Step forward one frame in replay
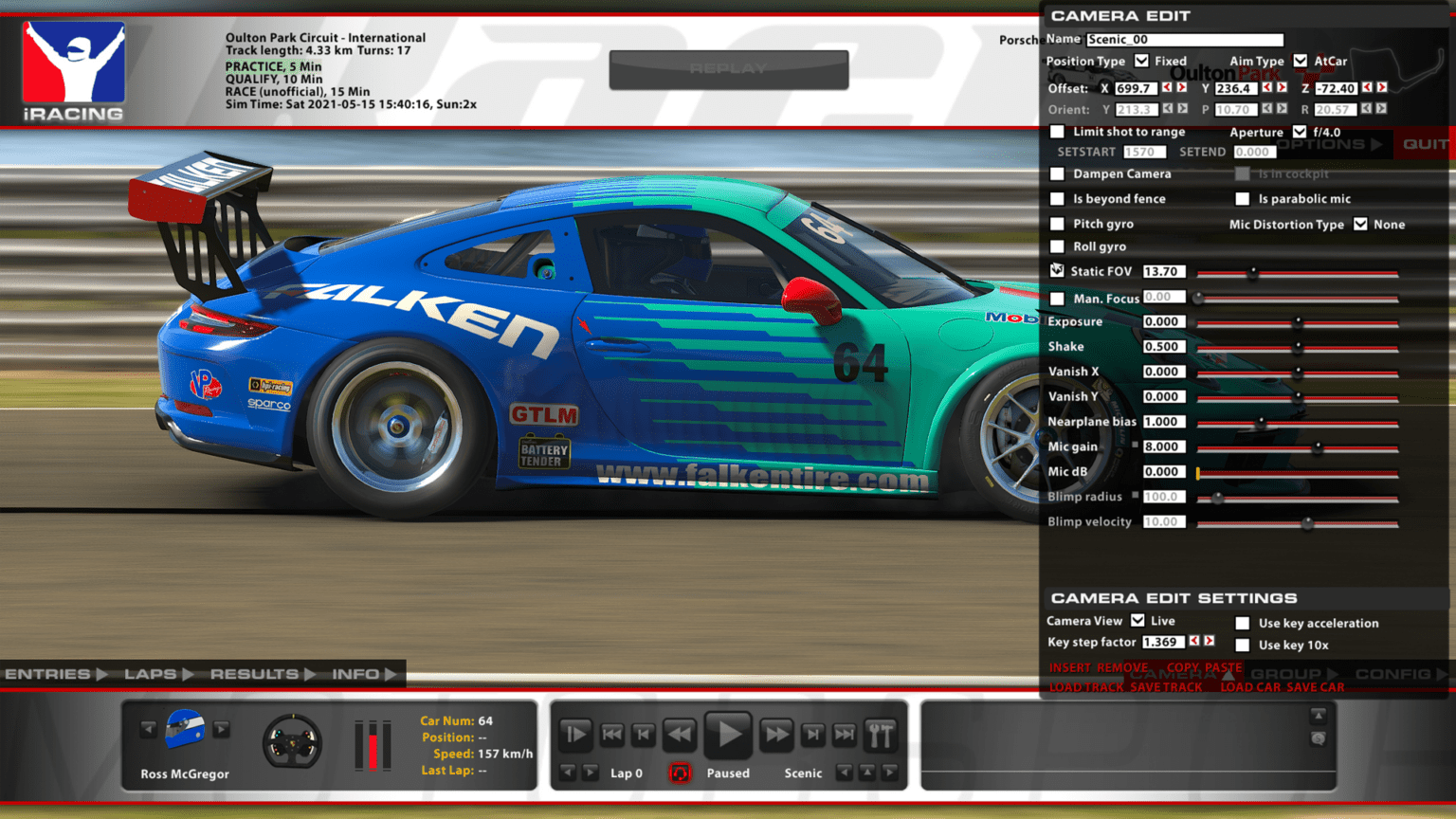Viewport: 1456px width, 819px height. coord(812,734)
